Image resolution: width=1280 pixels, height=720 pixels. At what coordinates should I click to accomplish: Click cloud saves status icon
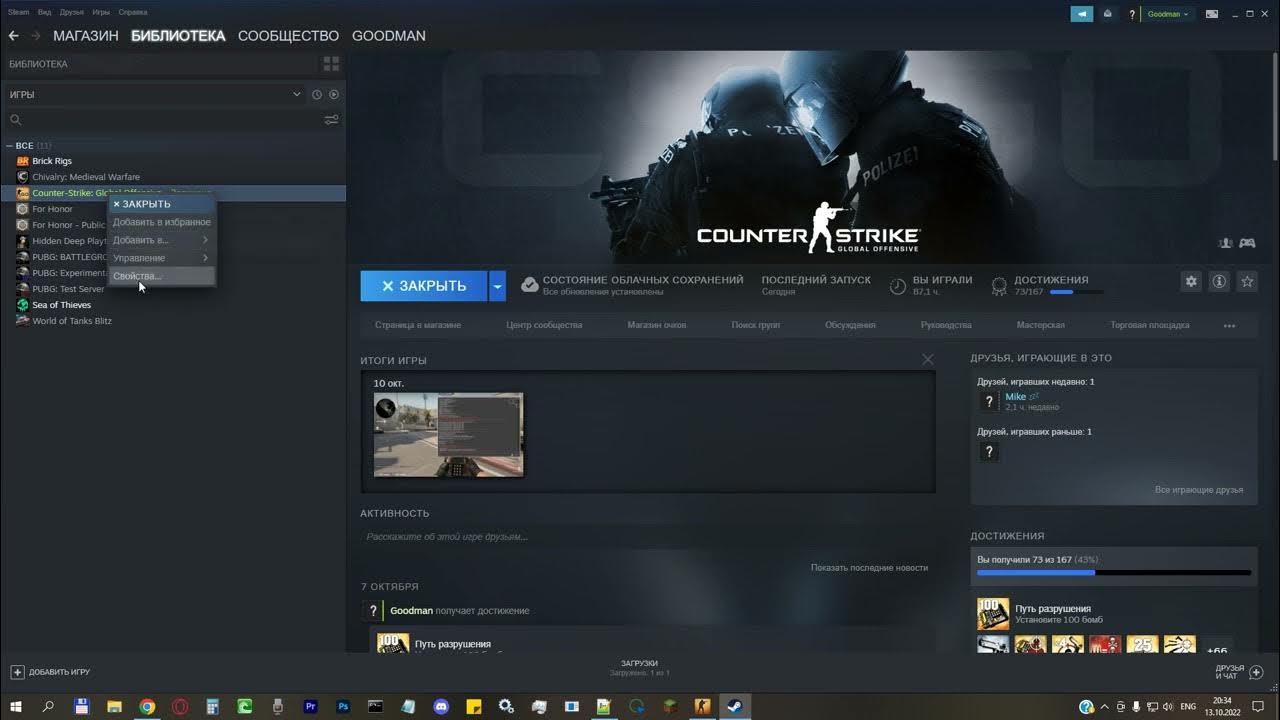(529, 286)
